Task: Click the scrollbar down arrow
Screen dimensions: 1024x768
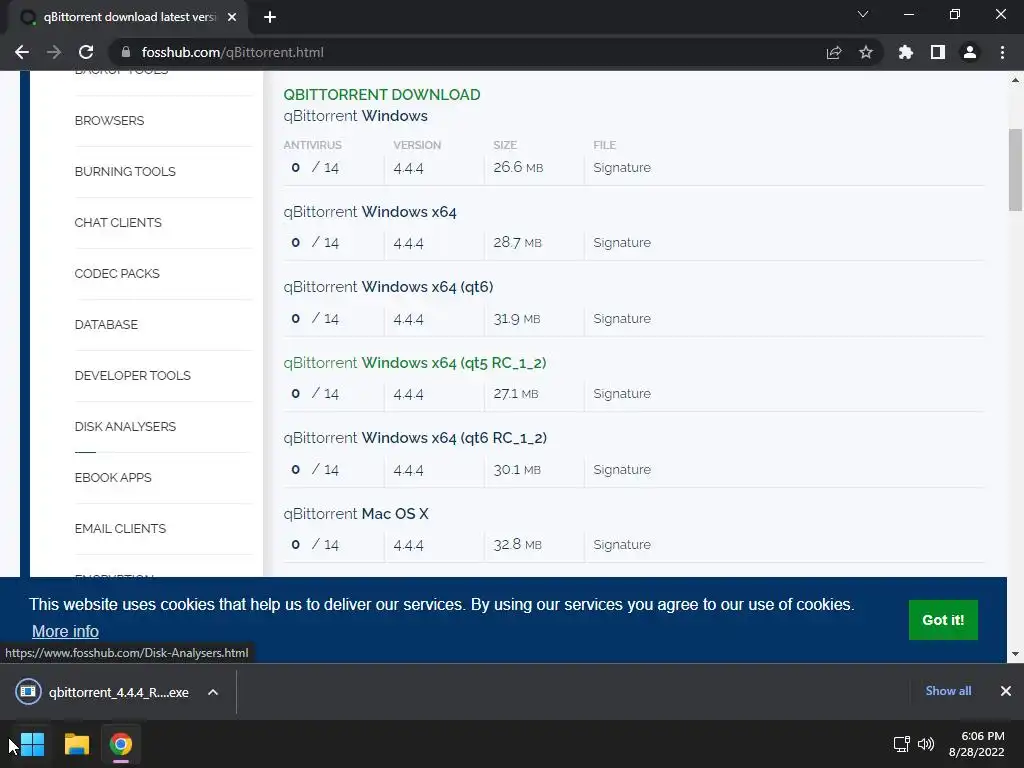Action: (1015, 654)
